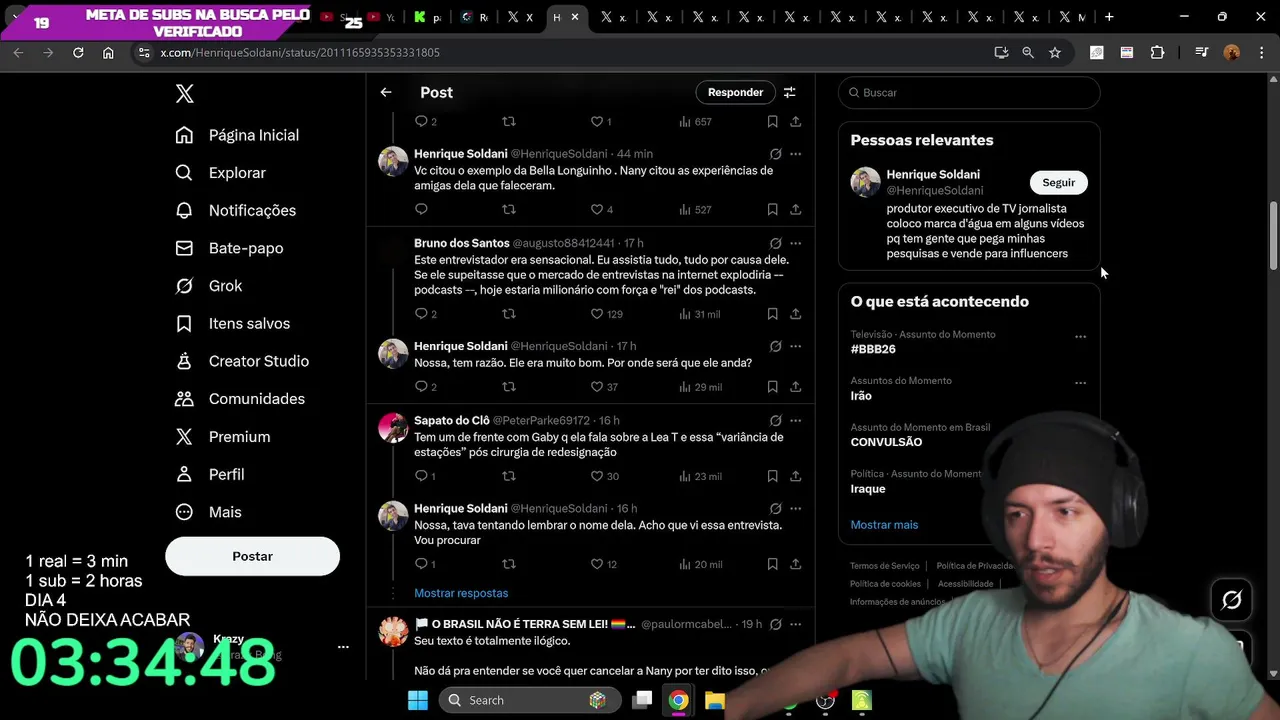Click the X logo in sidebar

[184, 93]
